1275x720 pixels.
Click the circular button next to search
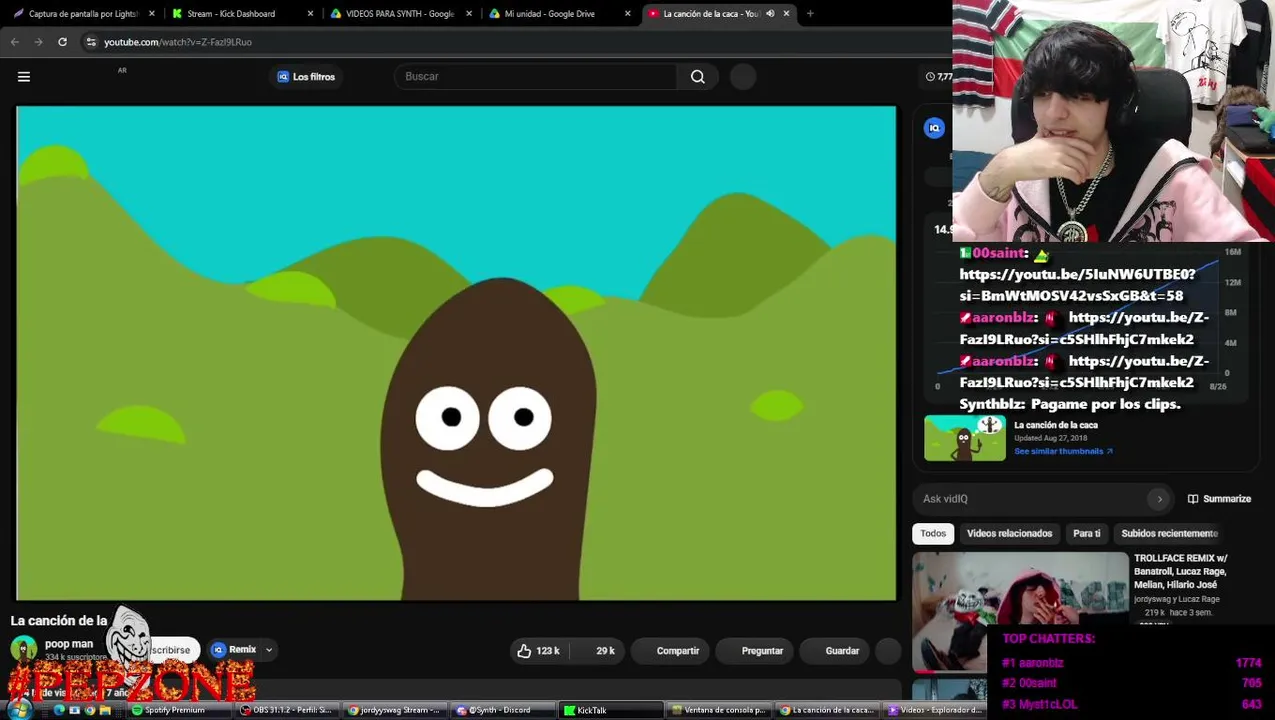coord(743,77)
